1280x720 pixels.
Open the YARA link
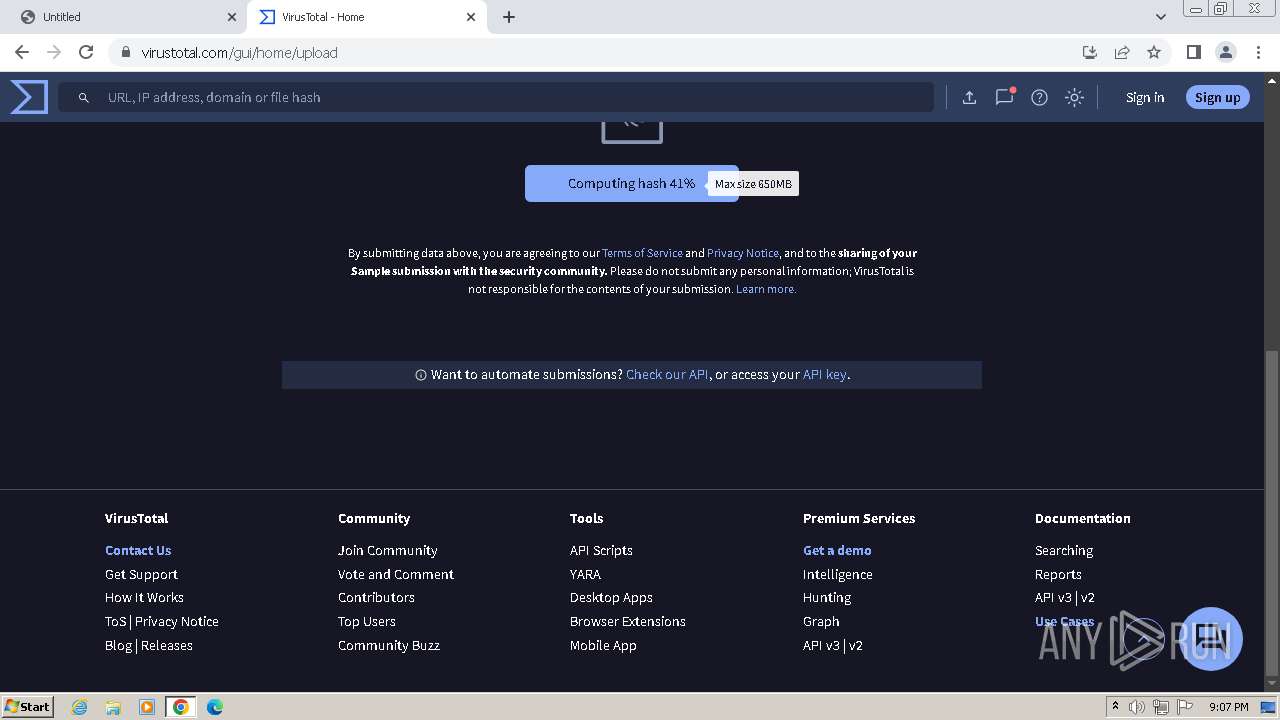click(585, 574)
